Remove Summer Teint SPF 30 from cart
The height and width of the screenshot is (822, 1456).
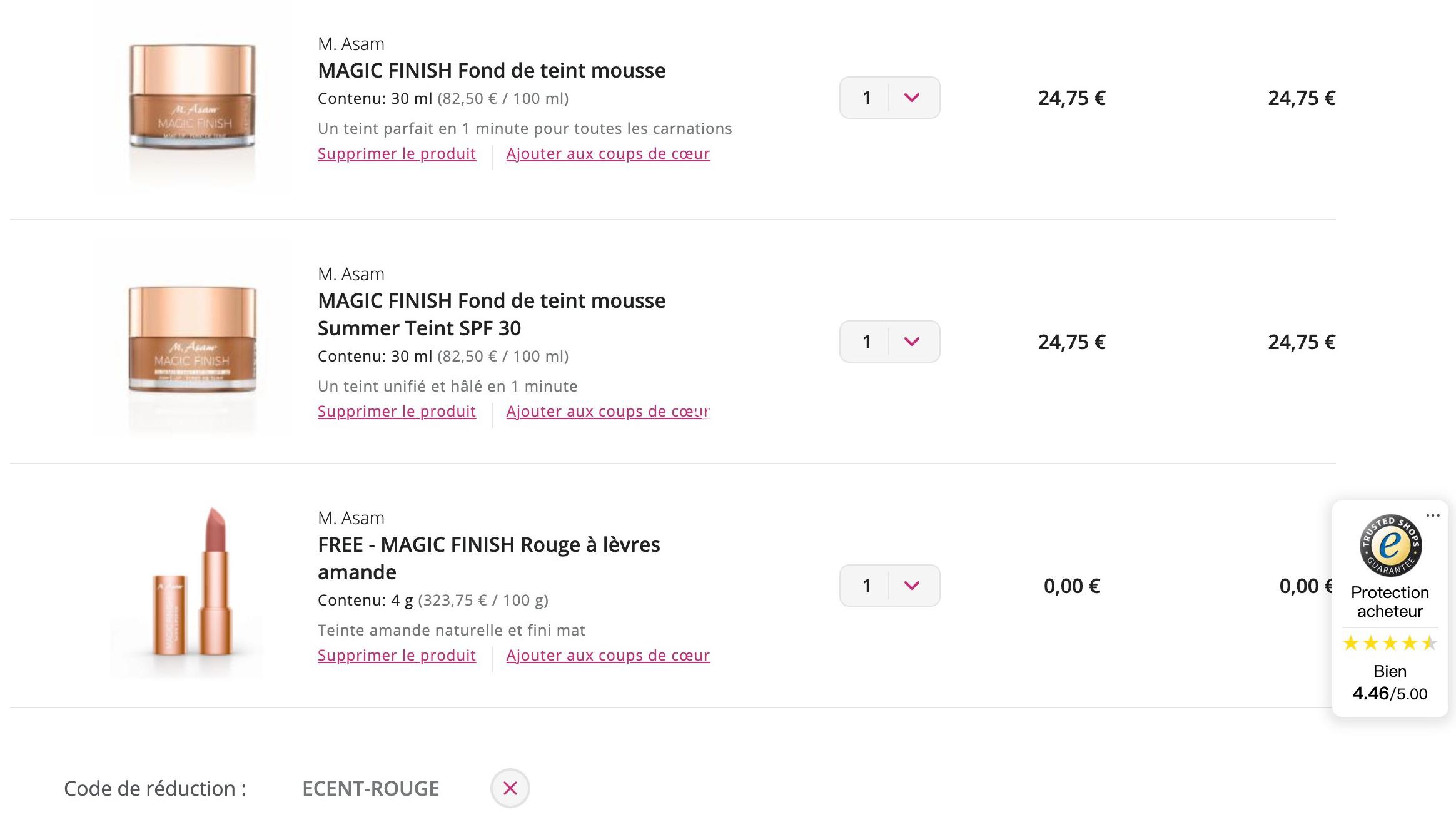tap(397, 412)
